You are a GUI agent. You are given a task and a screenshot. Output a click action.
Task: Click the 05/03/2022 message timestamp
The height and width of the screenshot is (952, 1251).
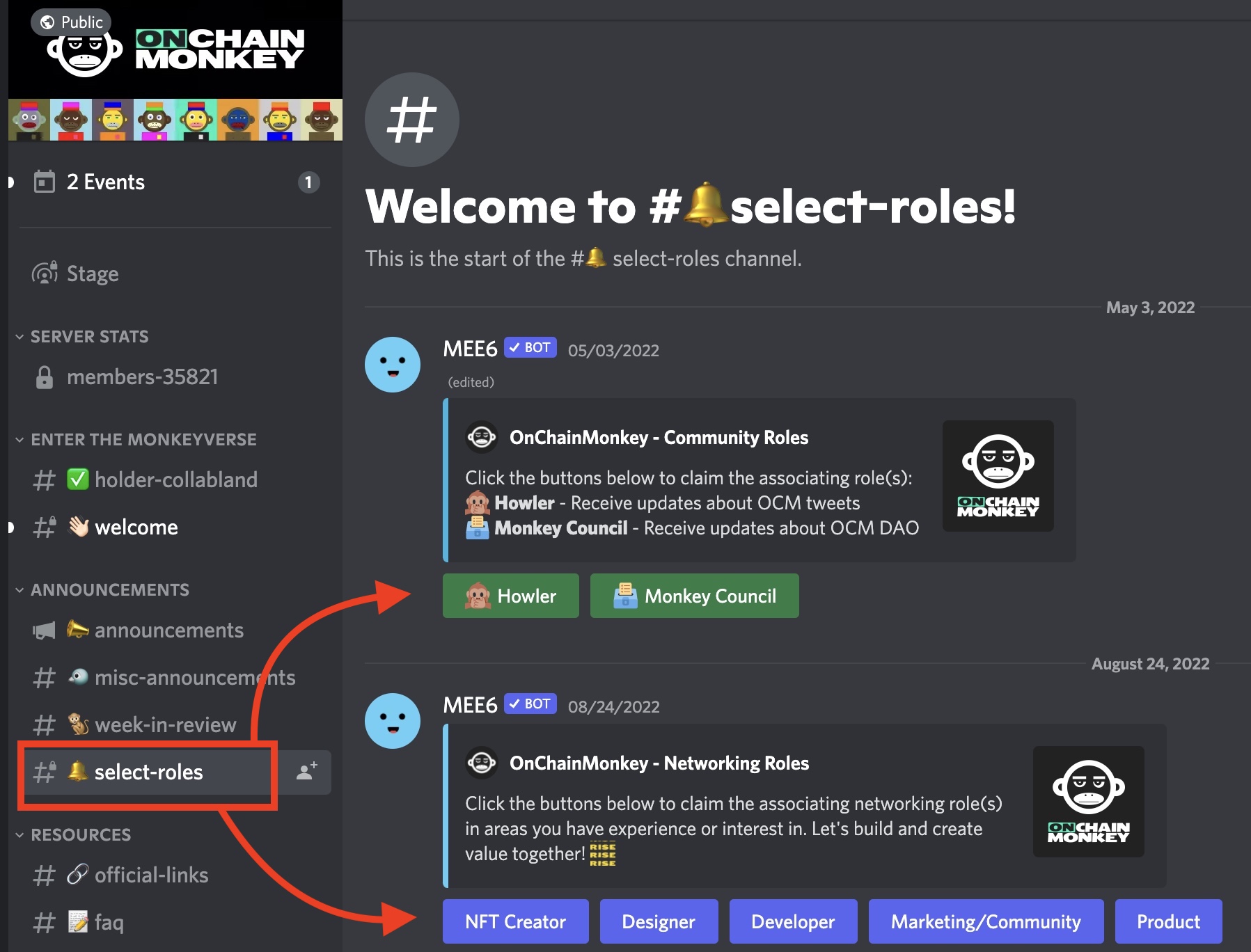[613, 351]
